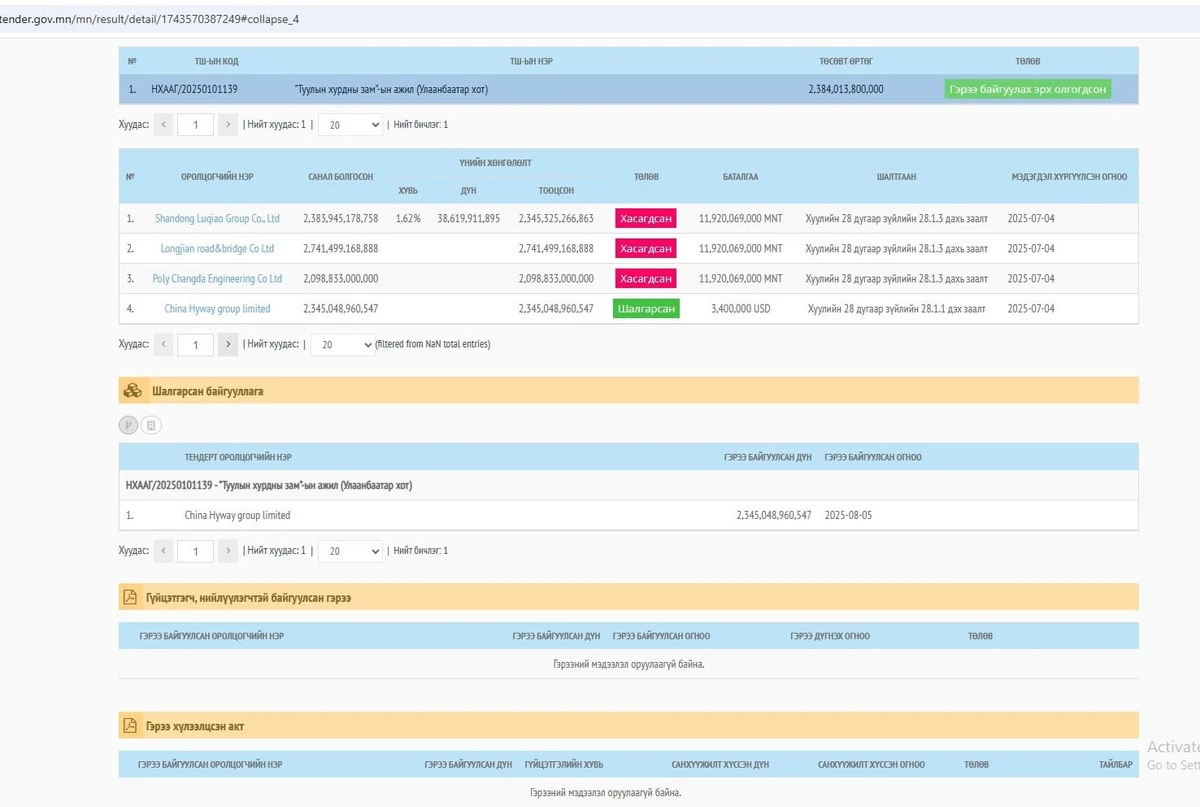Open Poly Changda Engineering Co Ltd link

coord(217,279)
